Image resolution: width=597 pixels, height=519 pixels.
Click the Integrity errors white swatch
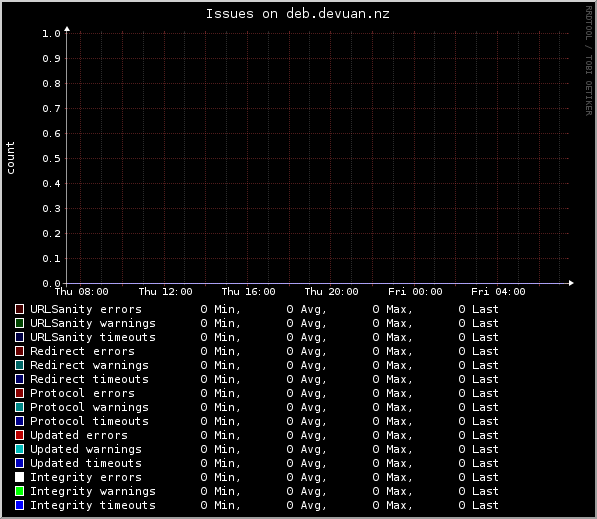click(x=19, y=477)
